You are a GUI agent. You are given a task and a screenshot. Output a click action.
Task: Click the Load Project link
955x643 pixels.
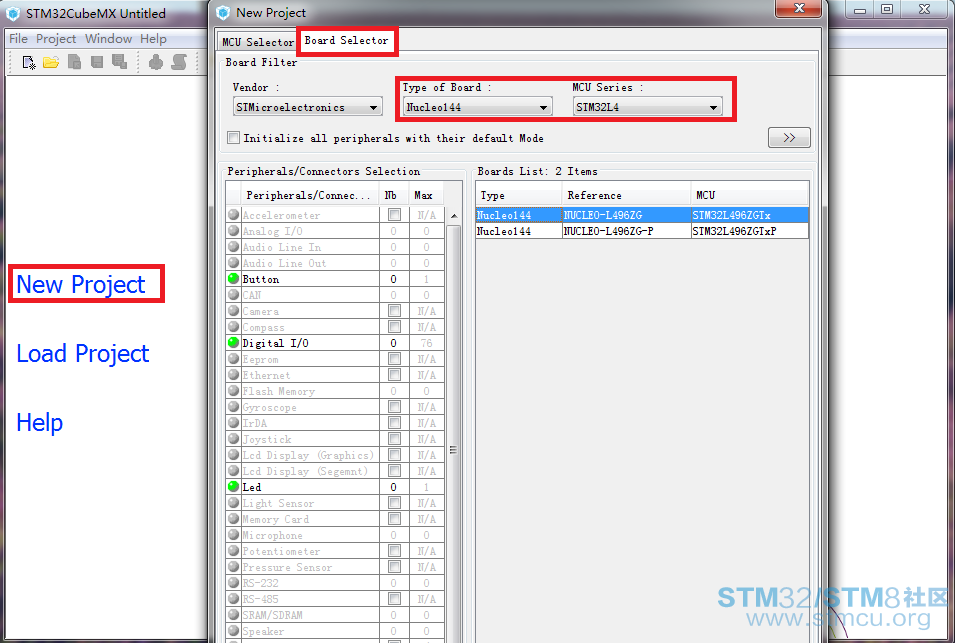click(83, 354)
